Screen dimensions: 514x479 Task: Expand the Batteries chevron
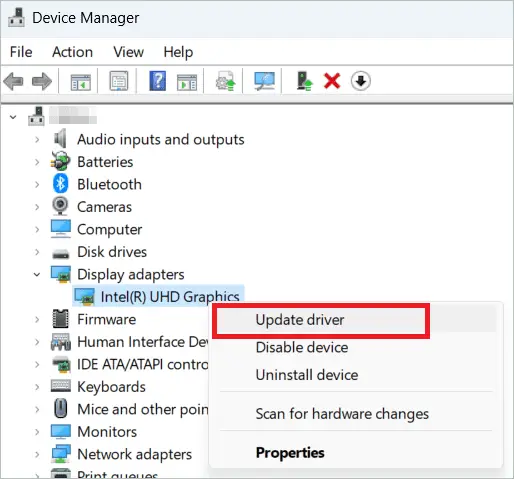(x=37, y=162)
